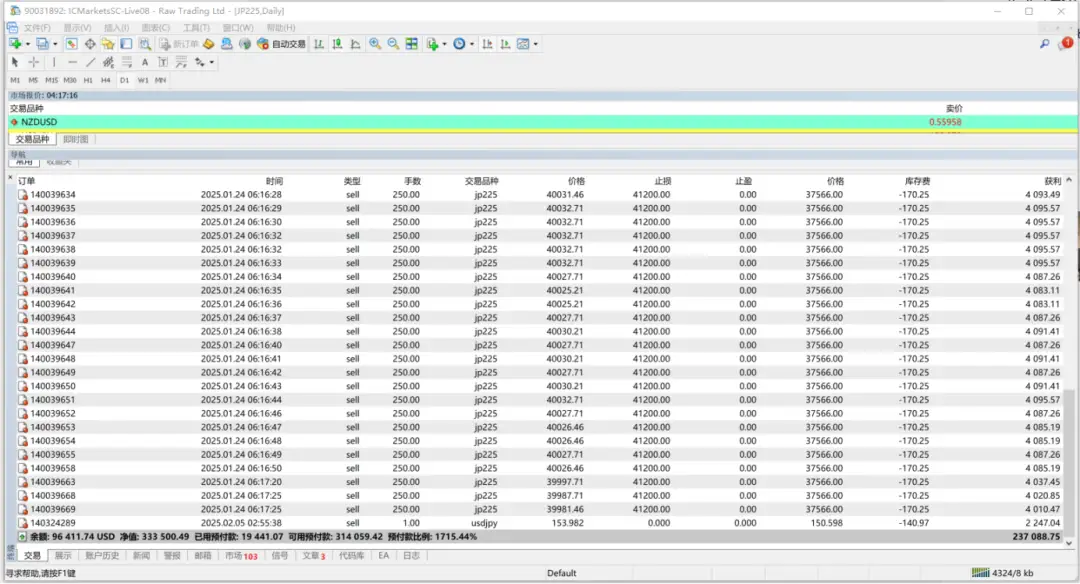Open the chart Templates icon
The width and height of the screenshot is (1080, 584).
(523, 44)
